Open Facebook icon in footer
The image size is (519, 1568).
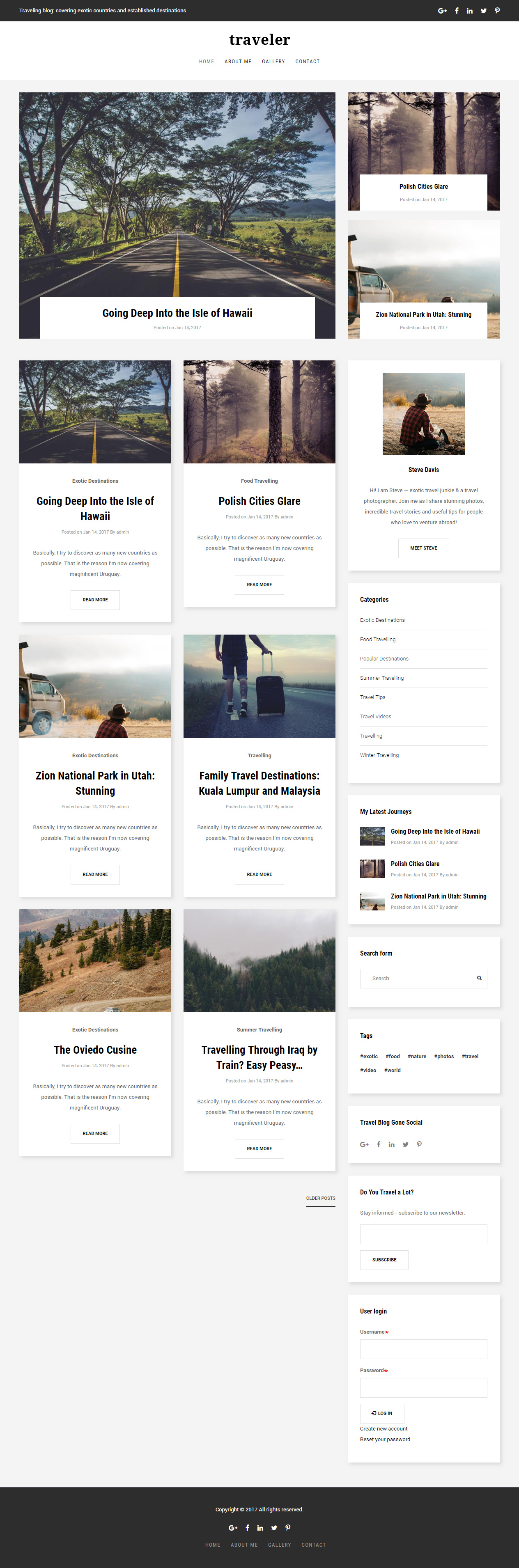click(x=247, y=1527)
